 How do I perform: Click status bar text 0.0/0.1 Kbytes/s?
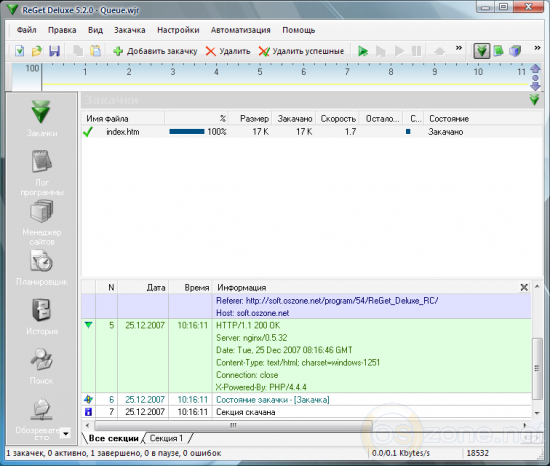point(401,453)
